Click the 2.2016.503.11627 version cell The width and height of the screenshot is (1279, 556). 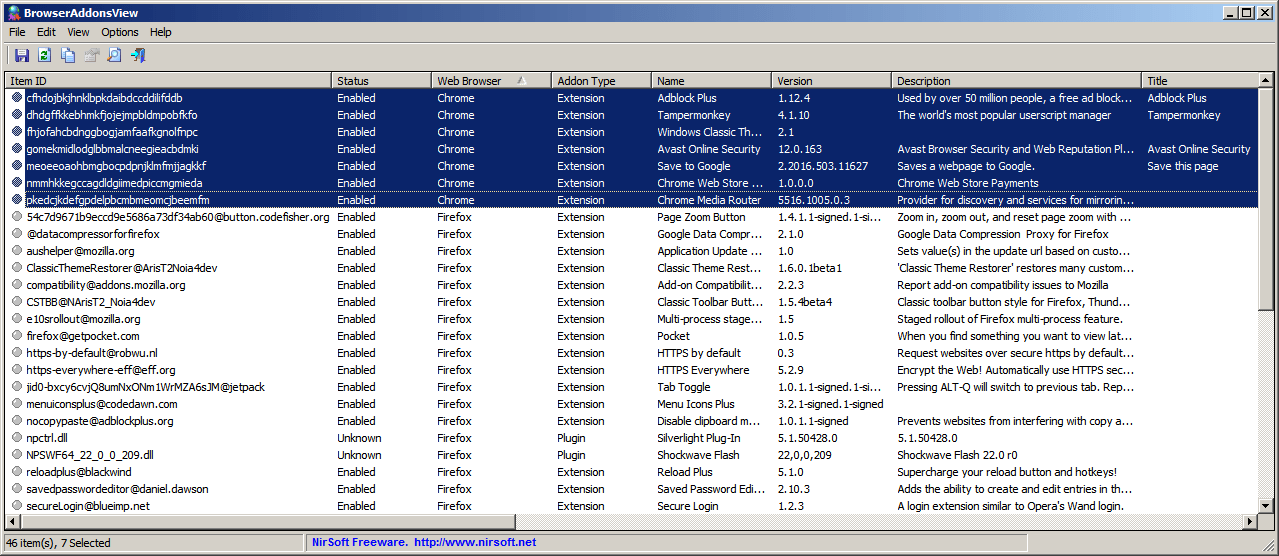tap(823, 166)
